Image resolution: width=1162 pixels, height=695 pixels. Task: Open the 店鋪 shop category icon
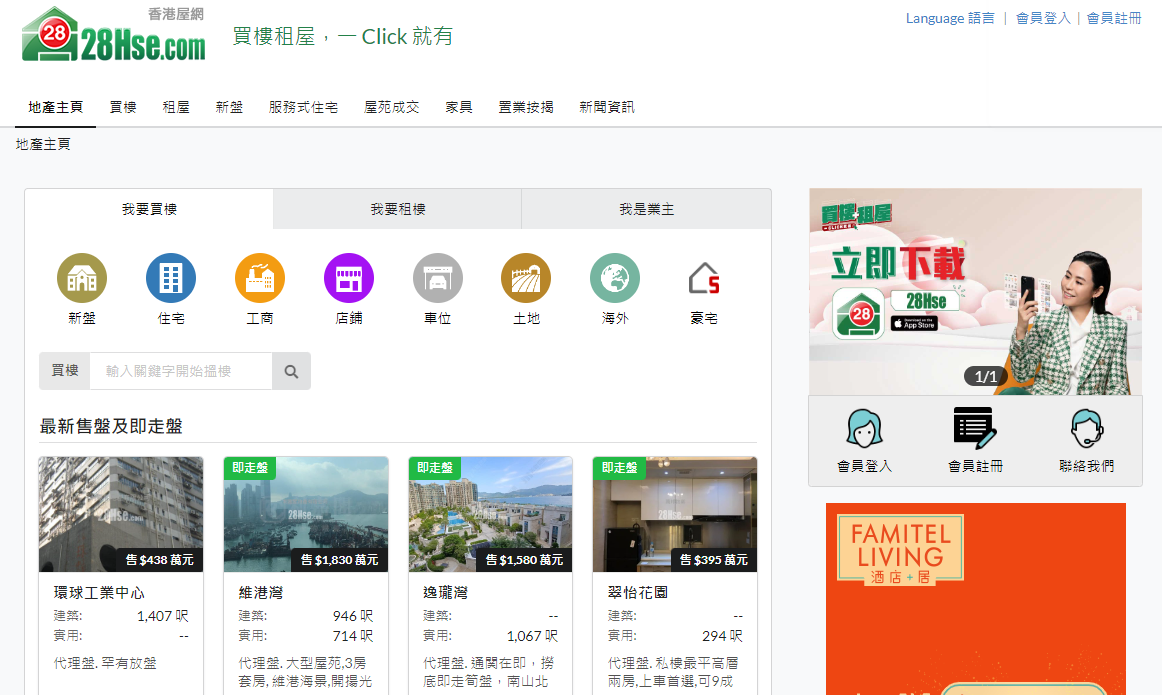[x=349, y=278]
